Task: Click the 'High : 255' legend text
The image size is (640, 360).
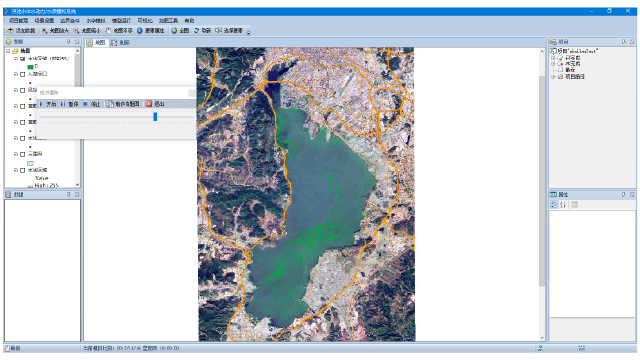Action: [x=47, y=185]
